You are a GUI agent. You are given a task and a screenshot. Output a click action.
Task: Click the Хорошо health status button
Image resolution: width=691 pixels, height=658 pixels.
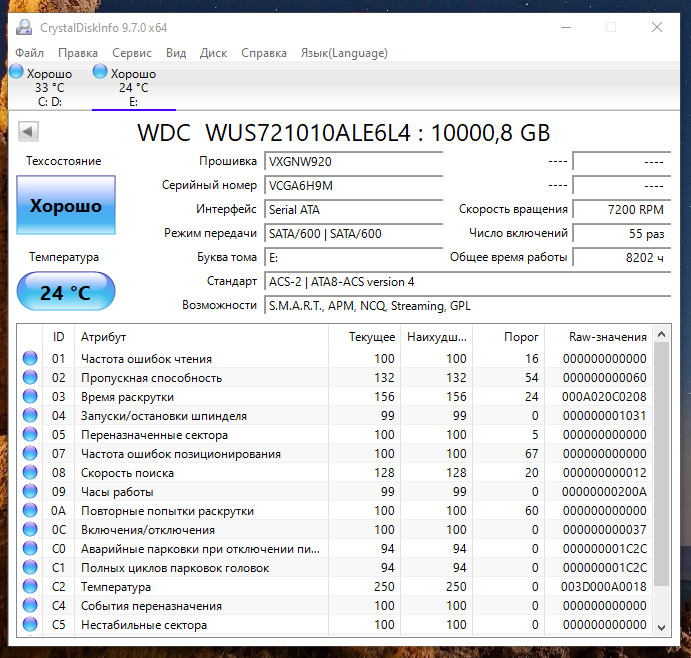pos(66,206)
